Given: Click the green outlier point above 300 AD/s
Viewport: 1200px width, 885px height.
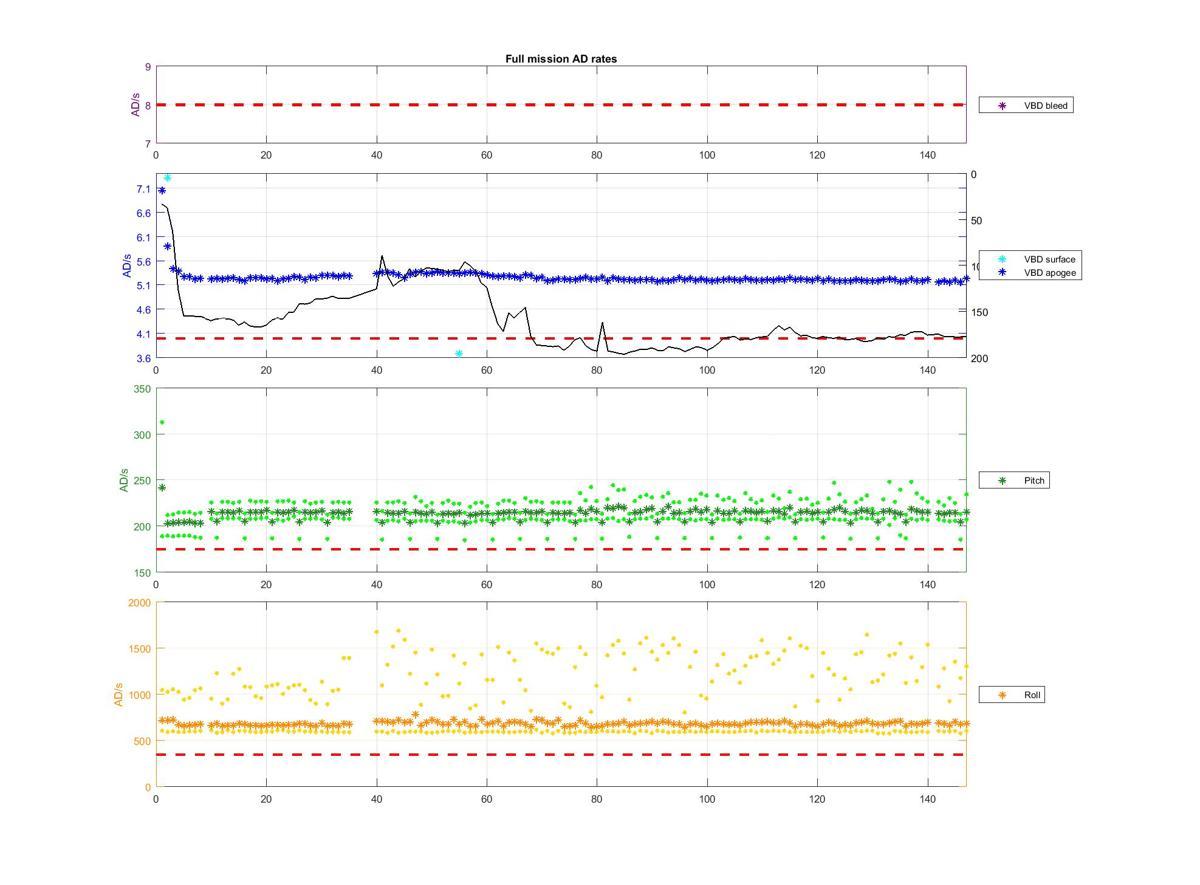Looking at the screenshot, I should pos(162,422).
